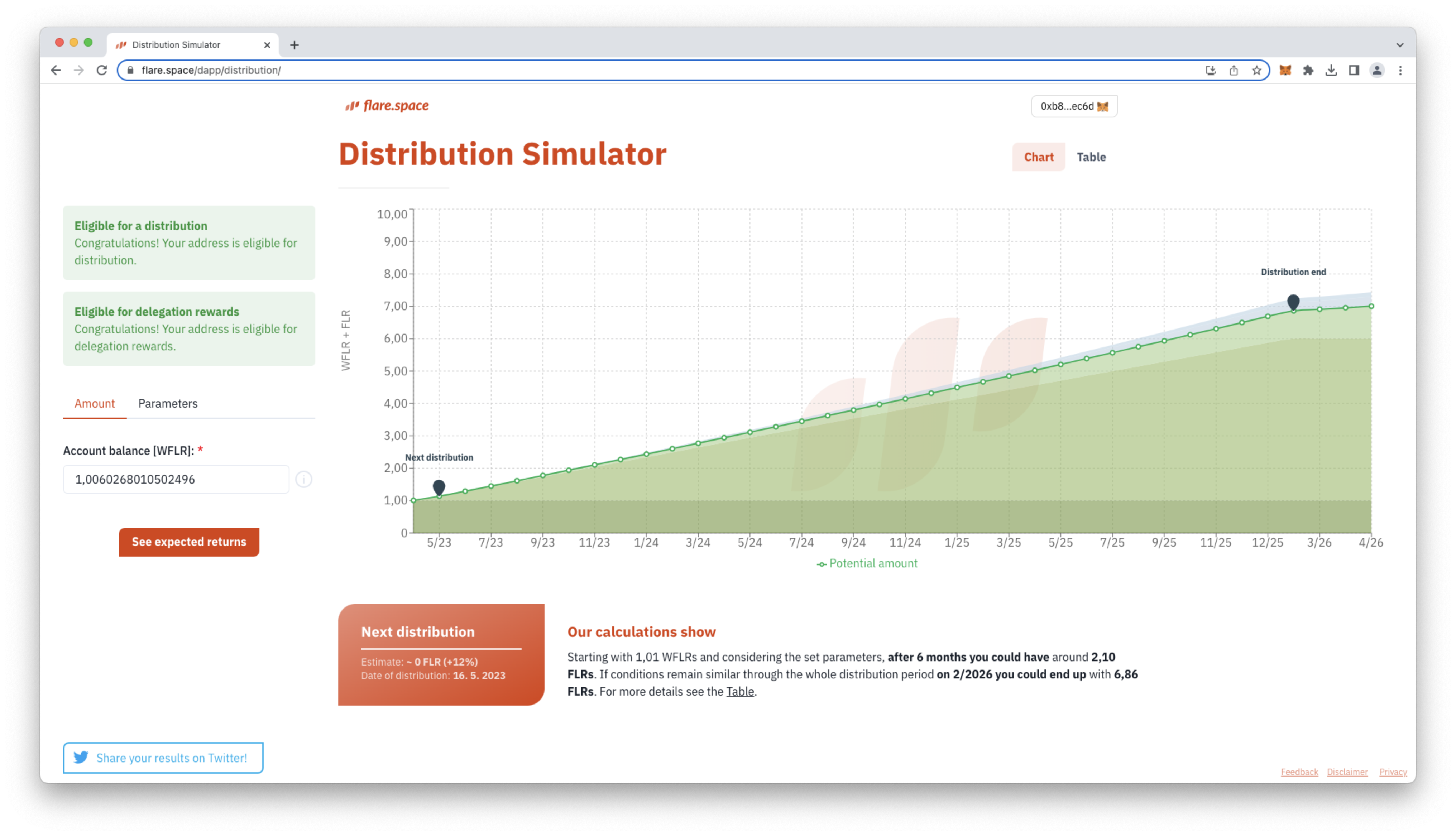Bookmark page with the star icon

tap(1257, 70)
